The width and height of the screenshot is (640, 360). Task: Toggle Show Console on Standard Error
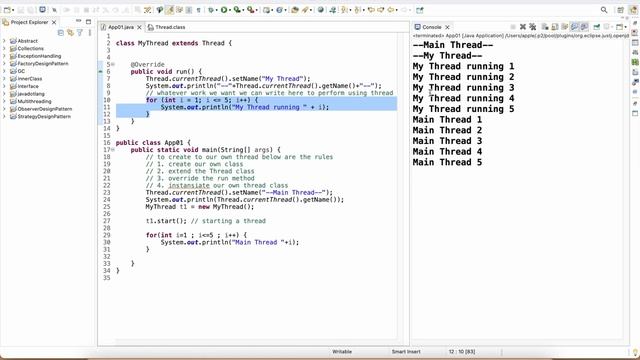(584, 27)
